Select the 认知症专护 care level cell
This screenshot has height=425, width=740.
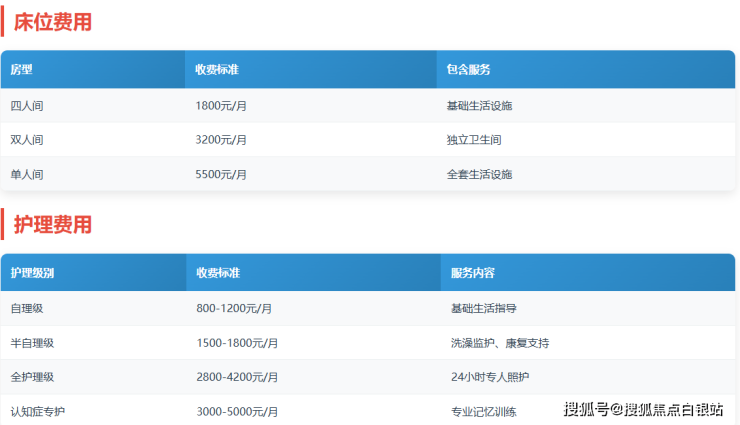tap(37, 411)
